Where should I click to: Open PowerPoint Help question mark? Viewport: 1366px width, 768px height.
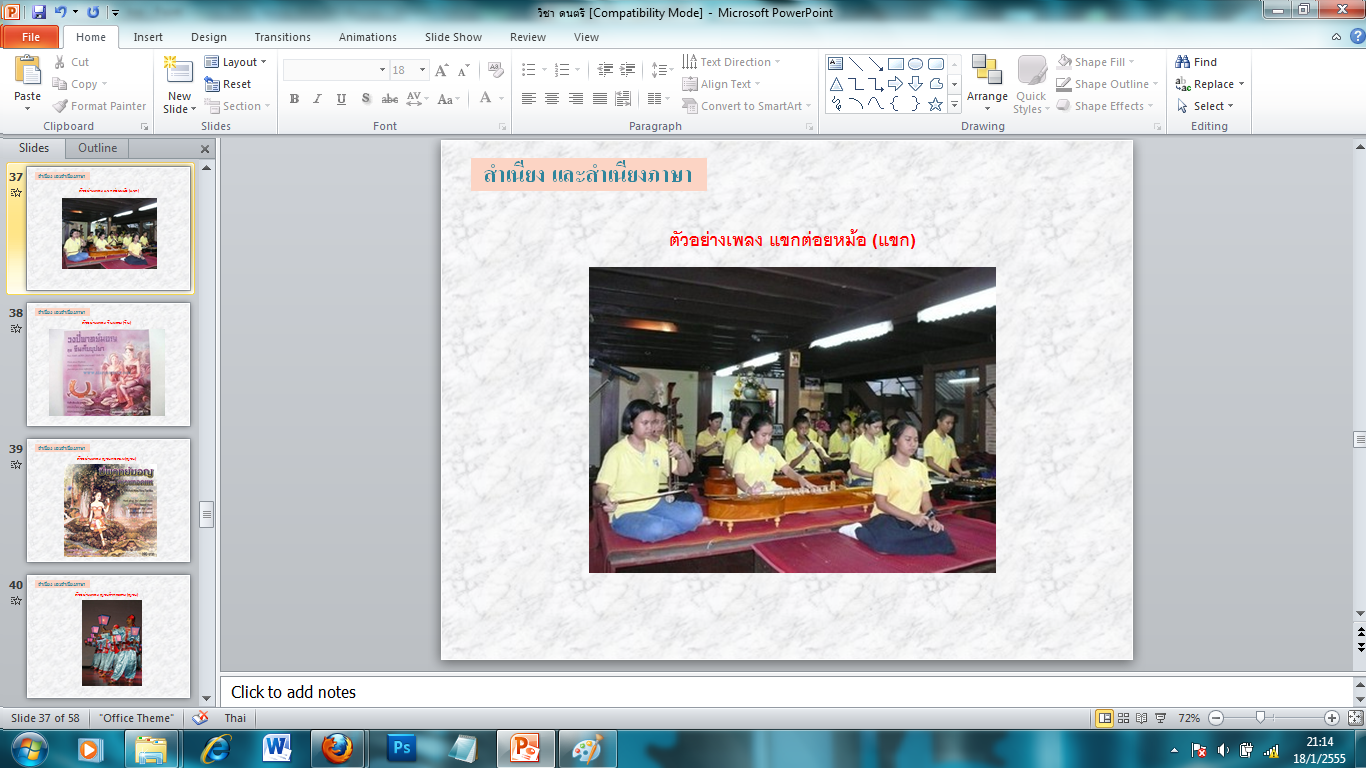click(x=1355, y=37)
